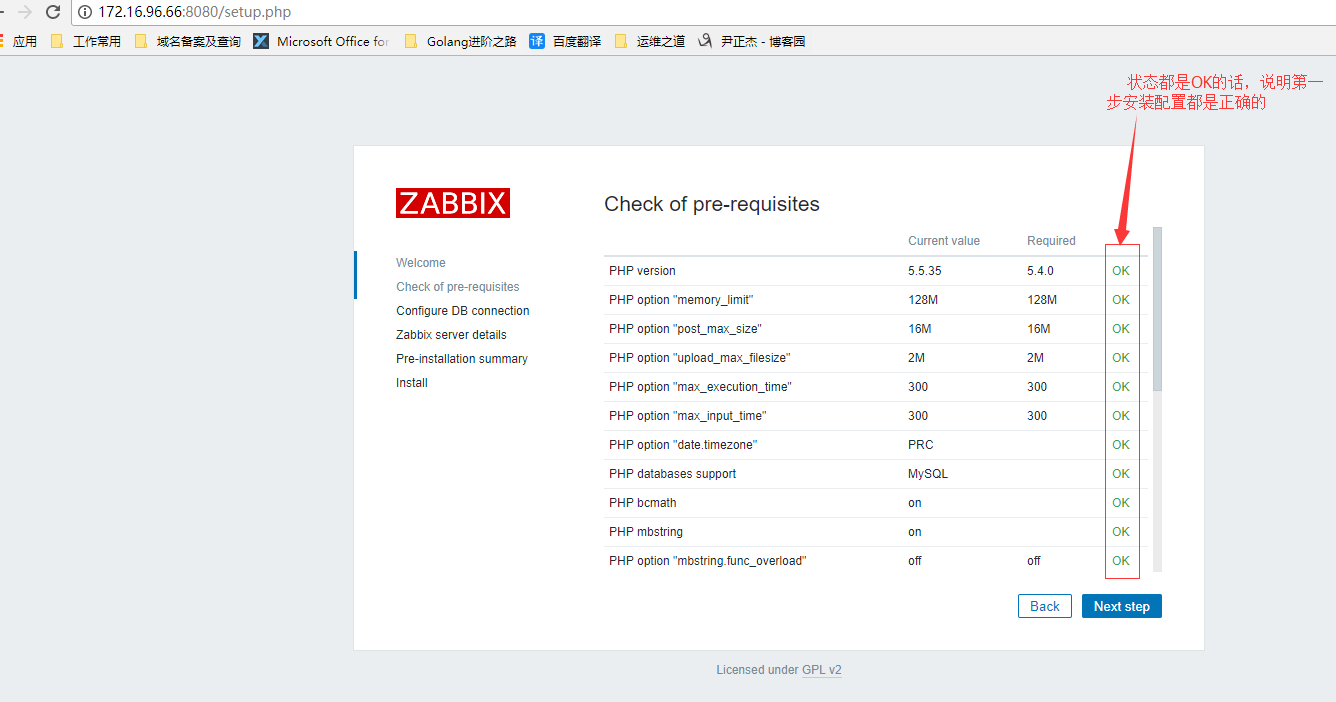Image resolution: width=1336 pixels, height=702 pixels.
Task: Open the Microsoft Office bookmark
Action: pyautogui.click(x=321, y=41)
